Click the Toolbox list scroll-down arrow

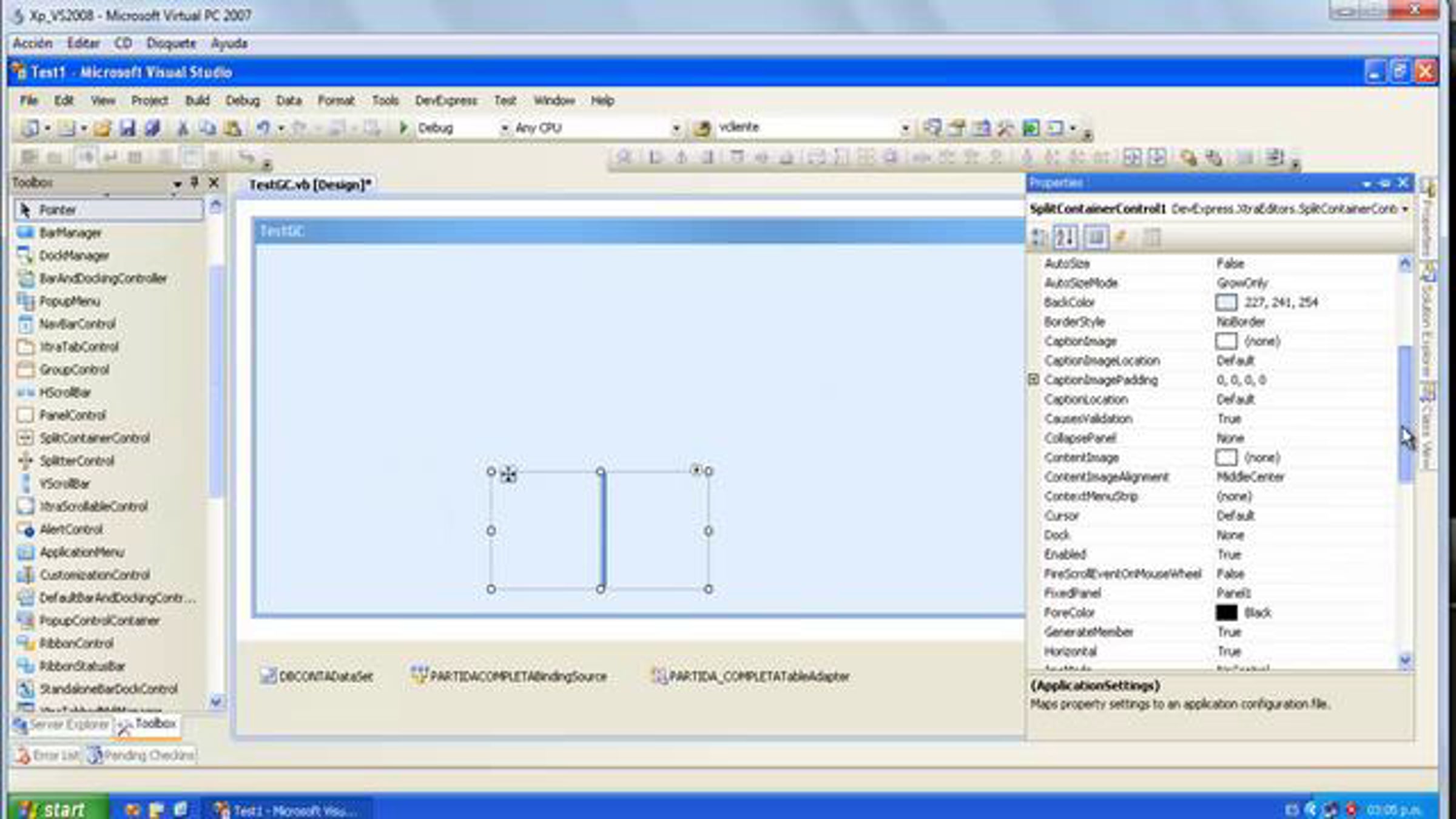(x=215, y=702)
